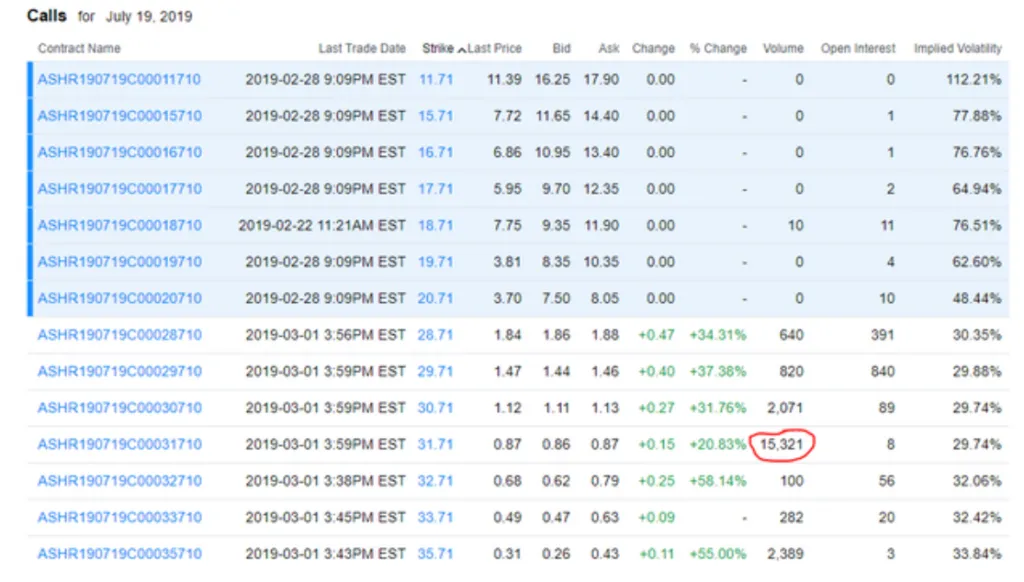Viewport: 1024px width, 582px height.
Task: Open contract ASHR190719C00015710
Action: (119, 116)
